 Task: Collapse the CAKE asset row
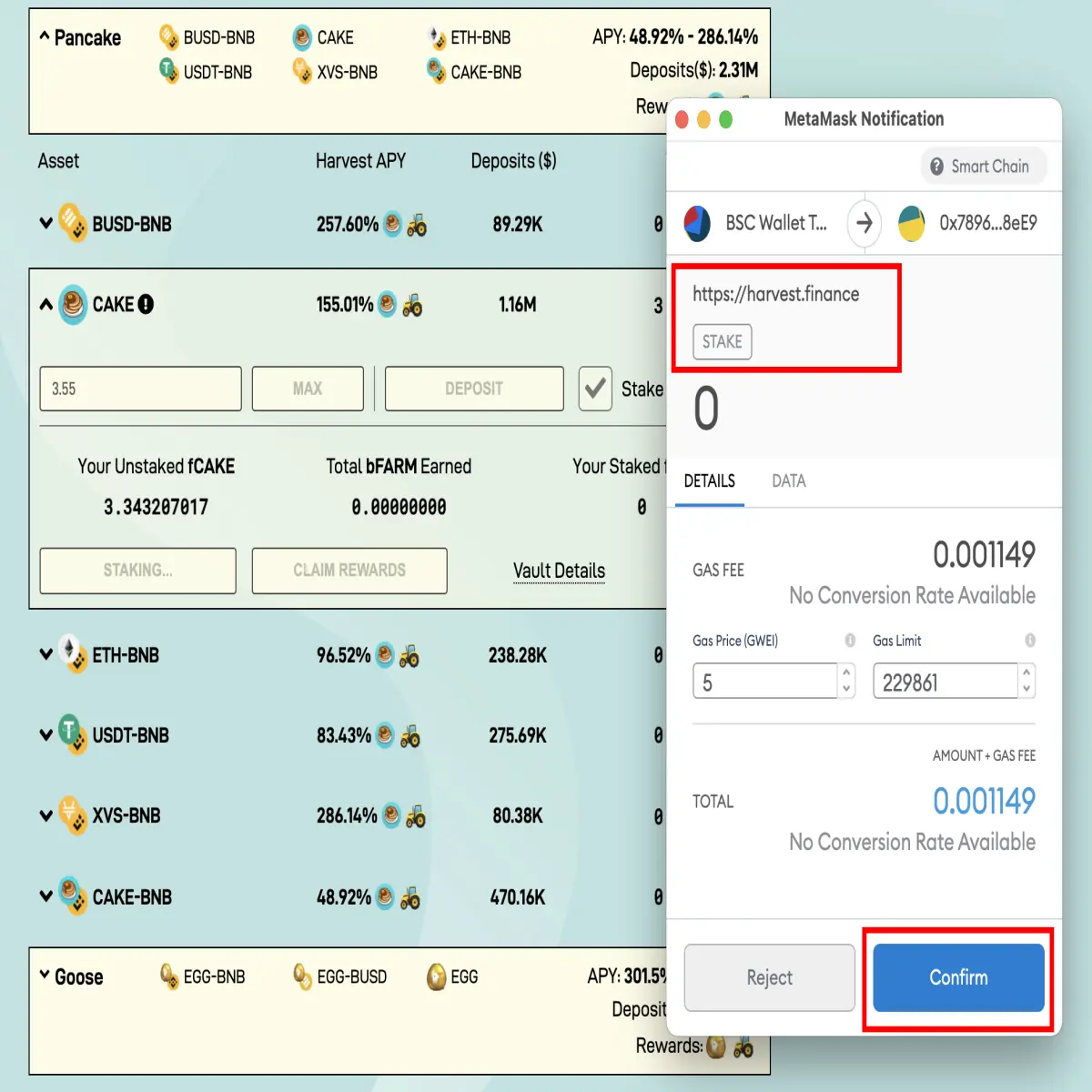[45, 304]
